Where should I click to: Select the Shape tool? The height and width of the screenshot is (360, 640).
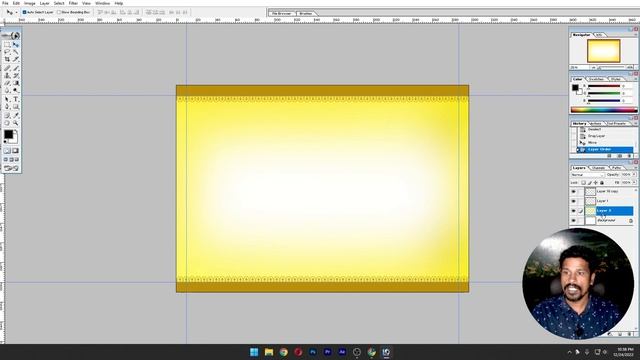tap(16, 107)
